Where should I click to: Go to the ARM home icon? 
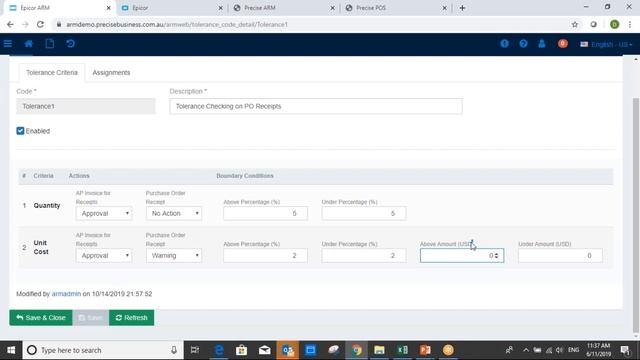(x=29, y=44)
